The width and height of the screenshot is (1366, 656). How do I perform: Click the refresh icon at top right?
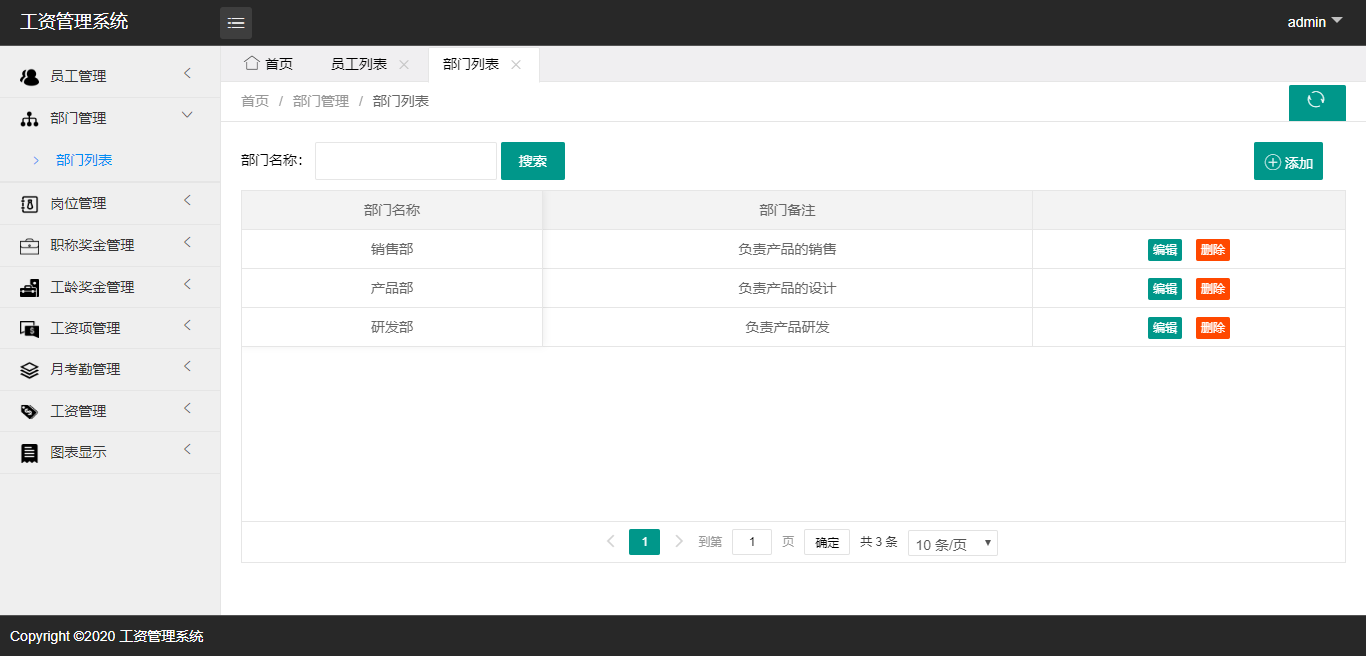point(1317,102)
